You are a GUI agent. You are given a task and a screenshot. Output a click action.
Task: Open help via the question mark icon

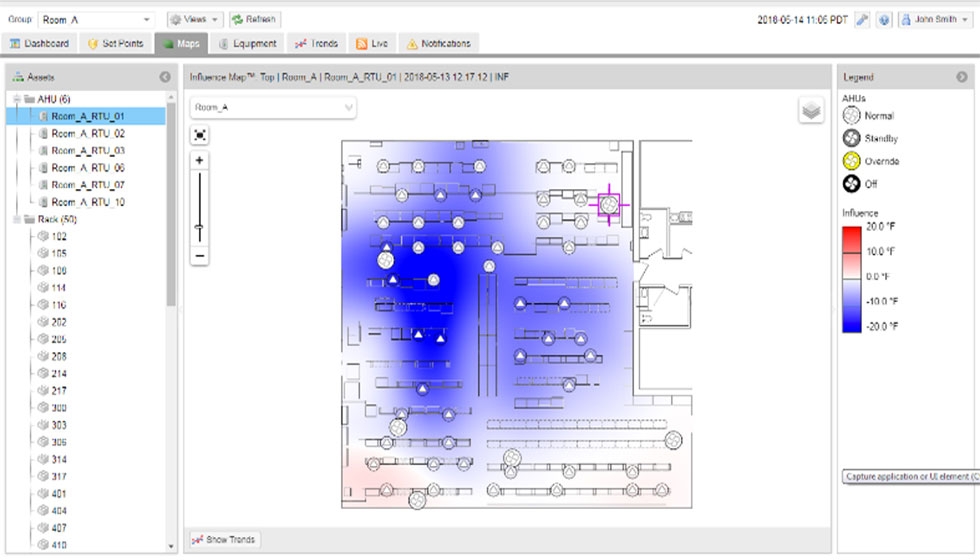(x=884, y=20)
